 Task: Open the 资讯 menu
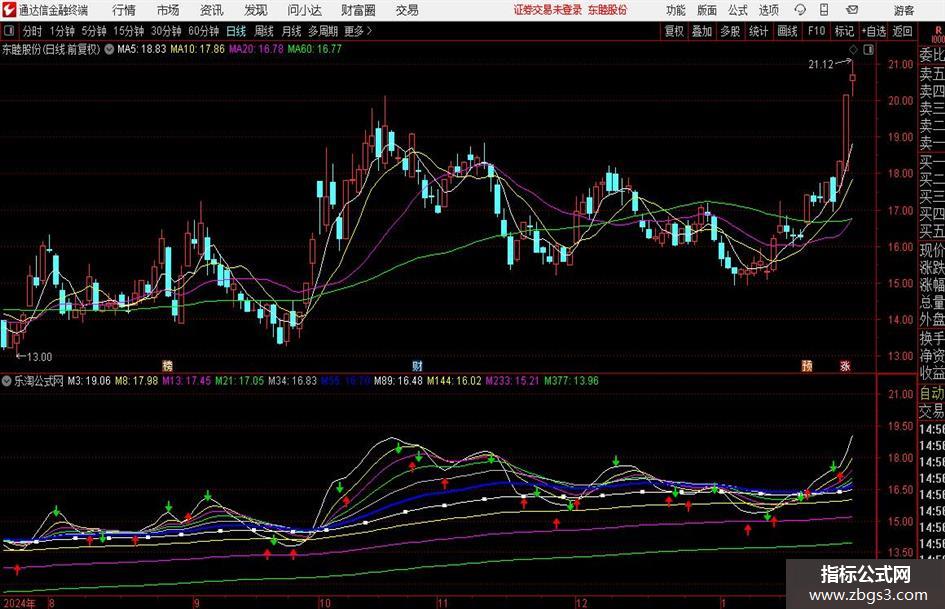(212, 10)
